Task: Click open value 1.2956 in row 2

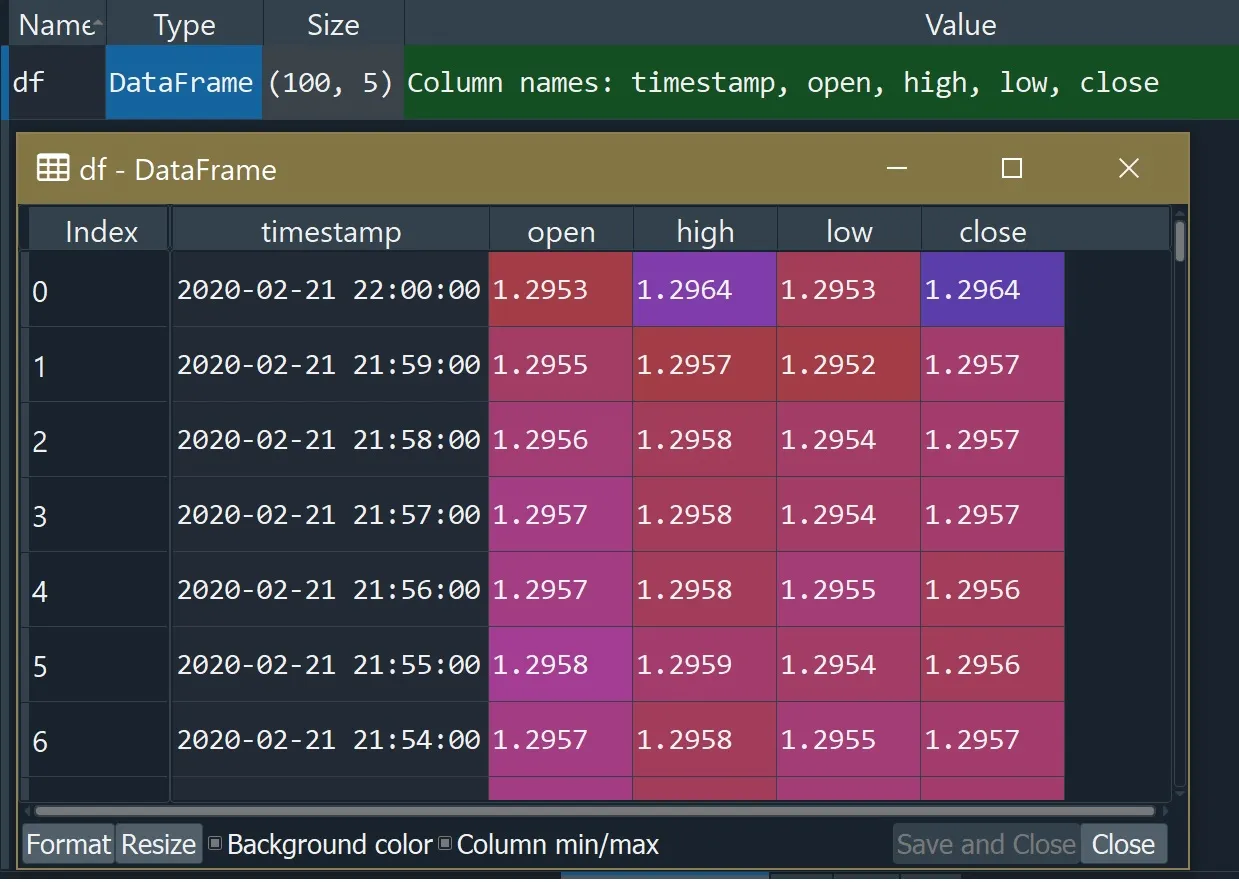Action: pyautogui.click(x=561, y=440)
